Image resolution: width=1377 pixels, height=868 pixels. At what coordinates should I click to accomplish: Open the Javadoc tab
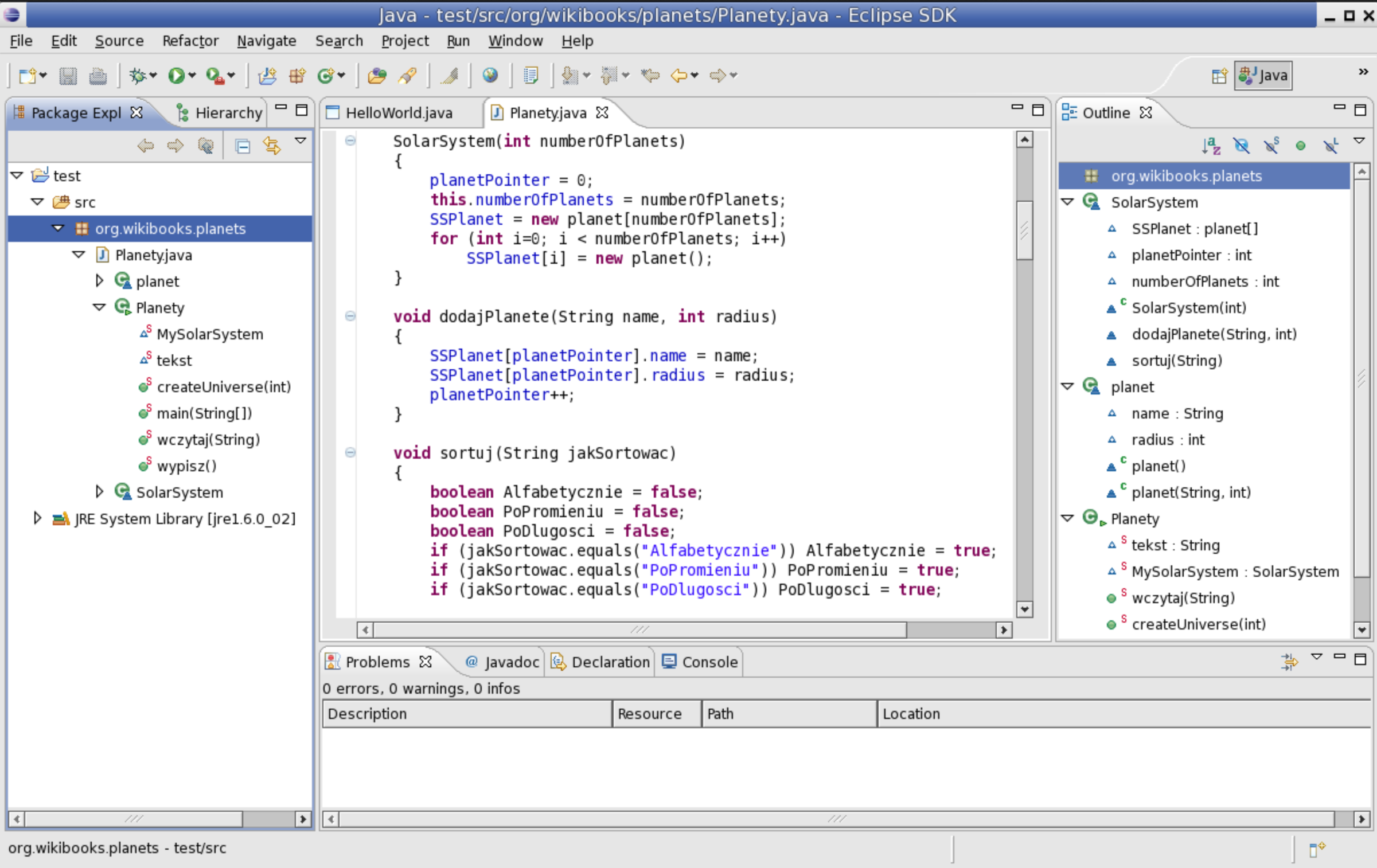tap(502, 662)
